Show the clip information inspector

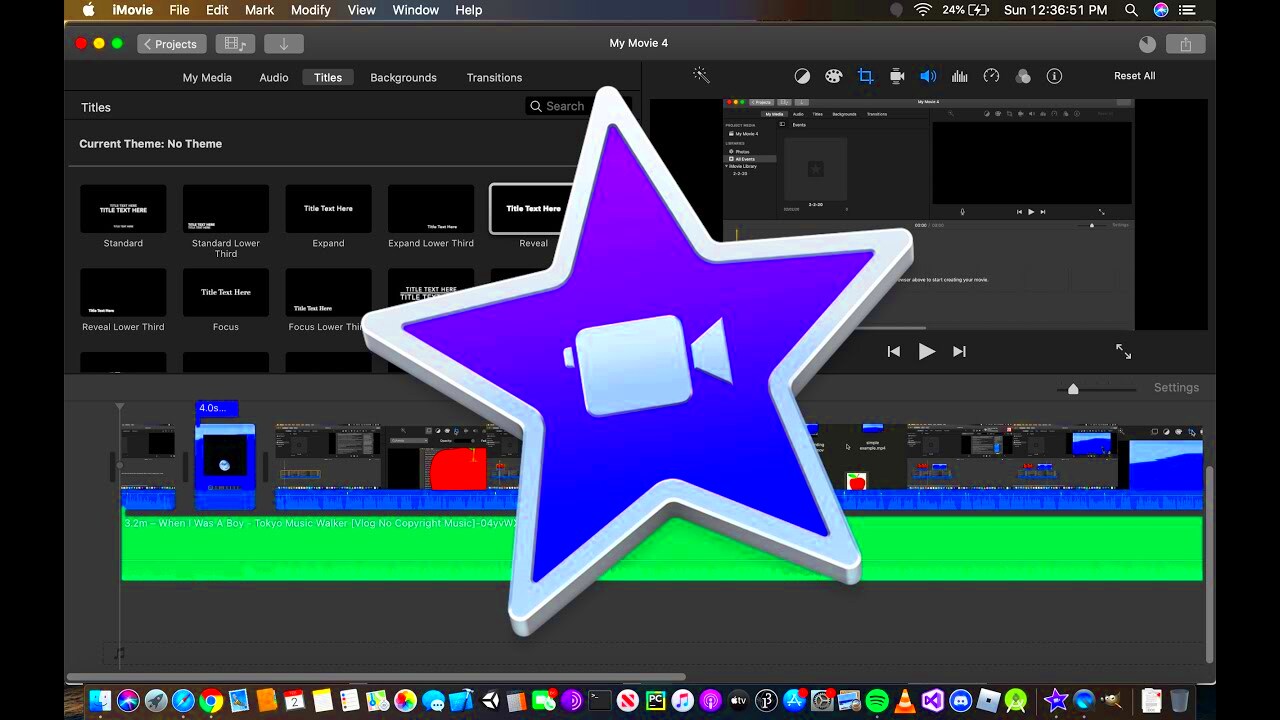pos(1054,76)
